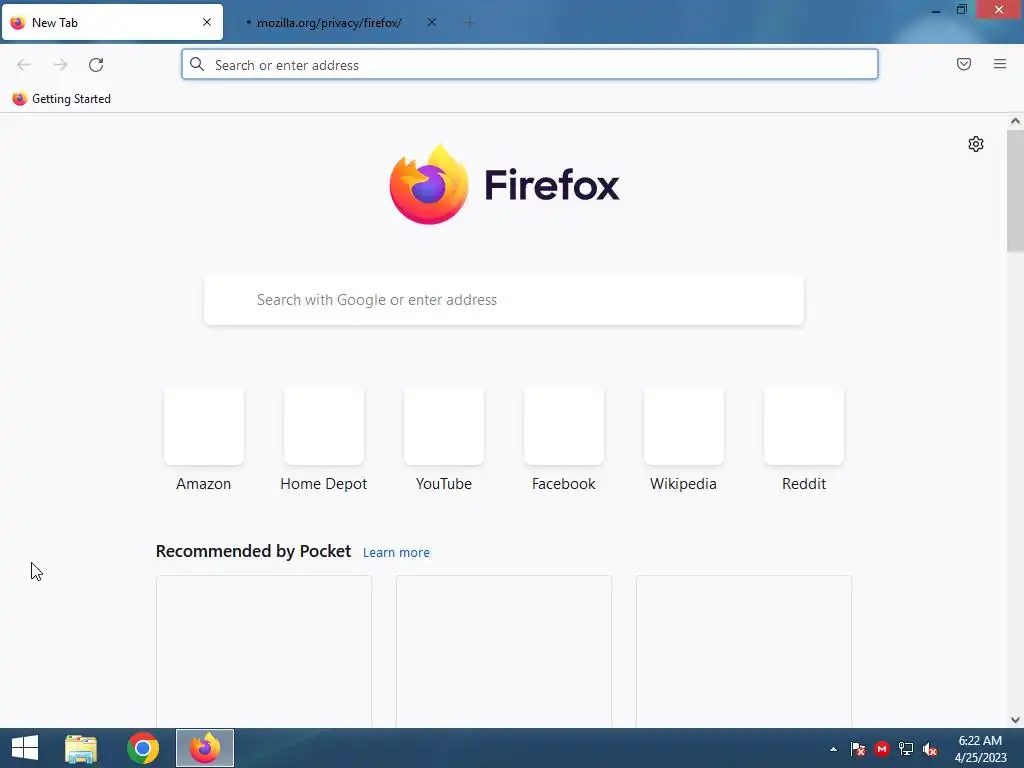This screenshot has width=1024, height=768.
Task: Open the taskbar clock and date
Action: pos(980,749)
